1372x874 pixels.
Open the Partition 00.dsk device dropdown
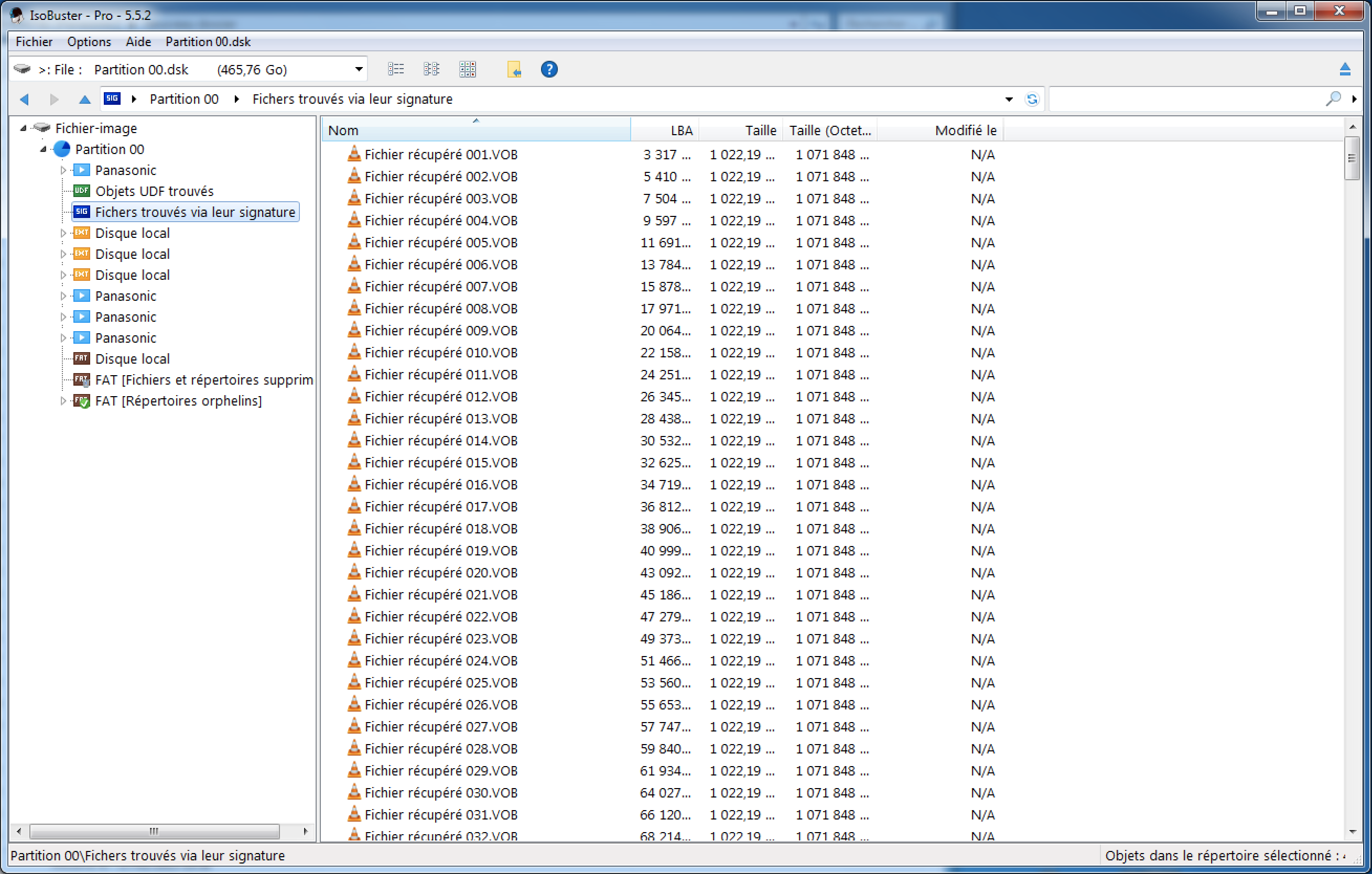[x=359, y=70]
